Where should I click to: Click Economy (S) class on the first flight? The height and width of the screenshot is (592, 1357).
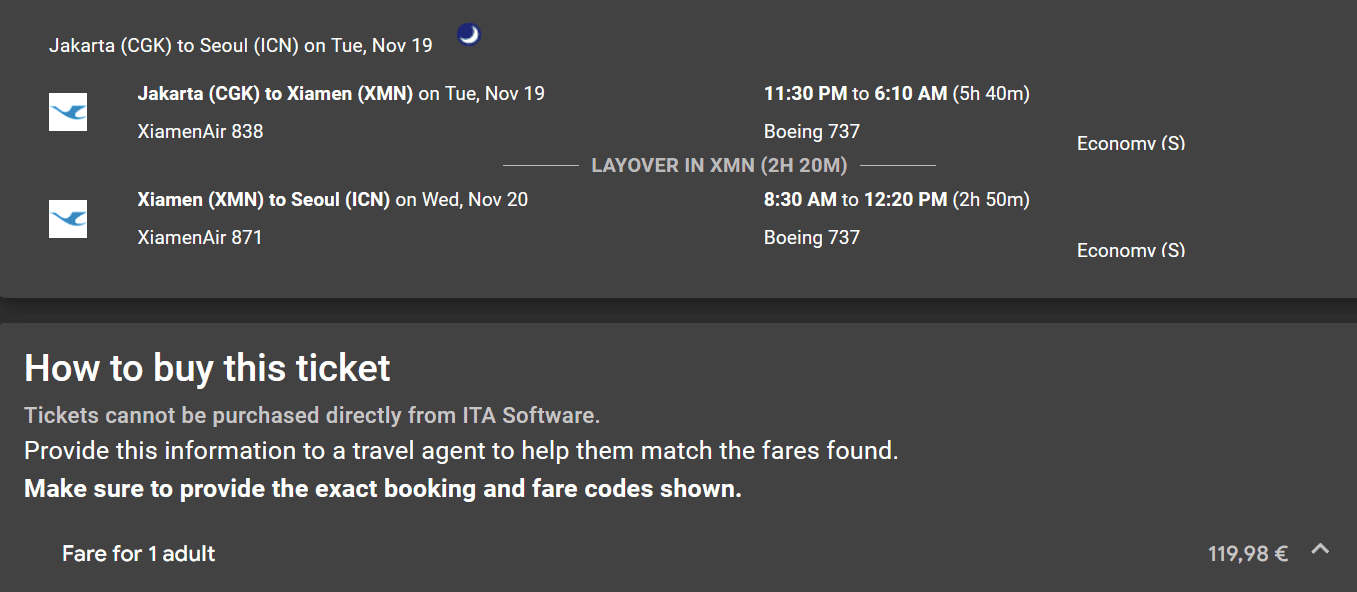[x=1130, y=143]
